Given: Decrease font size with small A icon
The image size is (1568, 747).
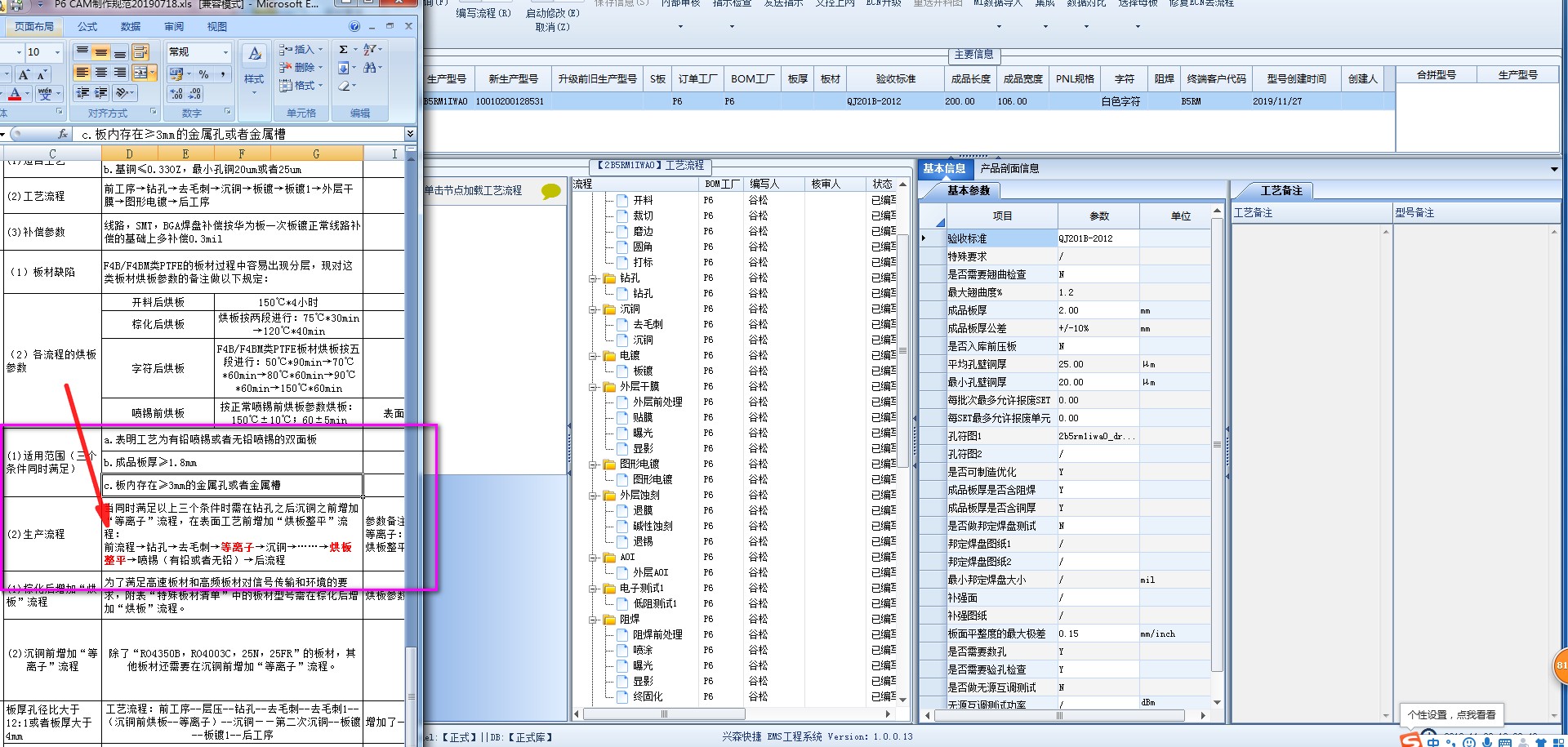Looking at the screenshot, I should (42, 74).
